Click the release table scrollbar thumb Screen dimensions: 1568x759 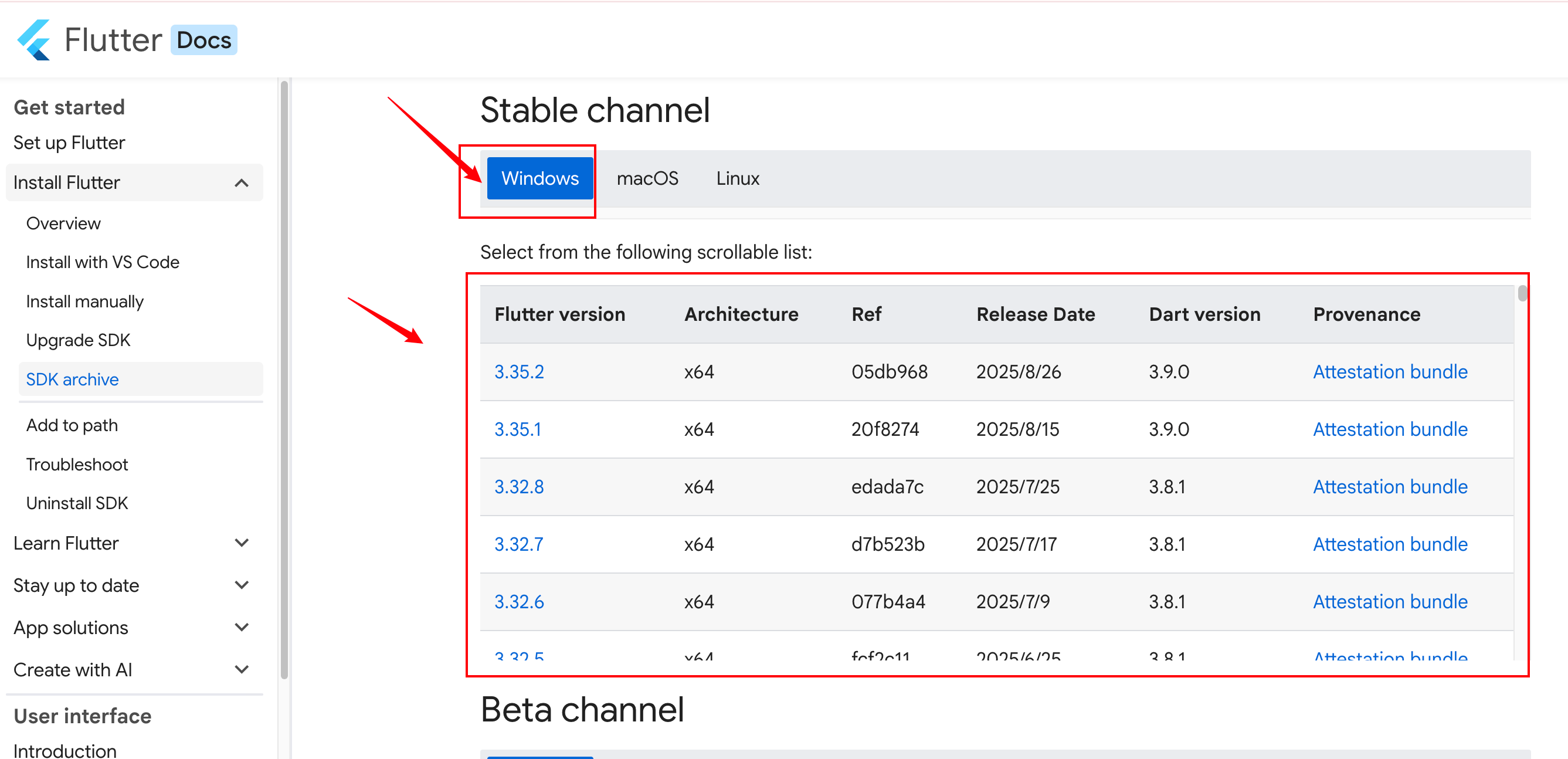coord(1522,293)
